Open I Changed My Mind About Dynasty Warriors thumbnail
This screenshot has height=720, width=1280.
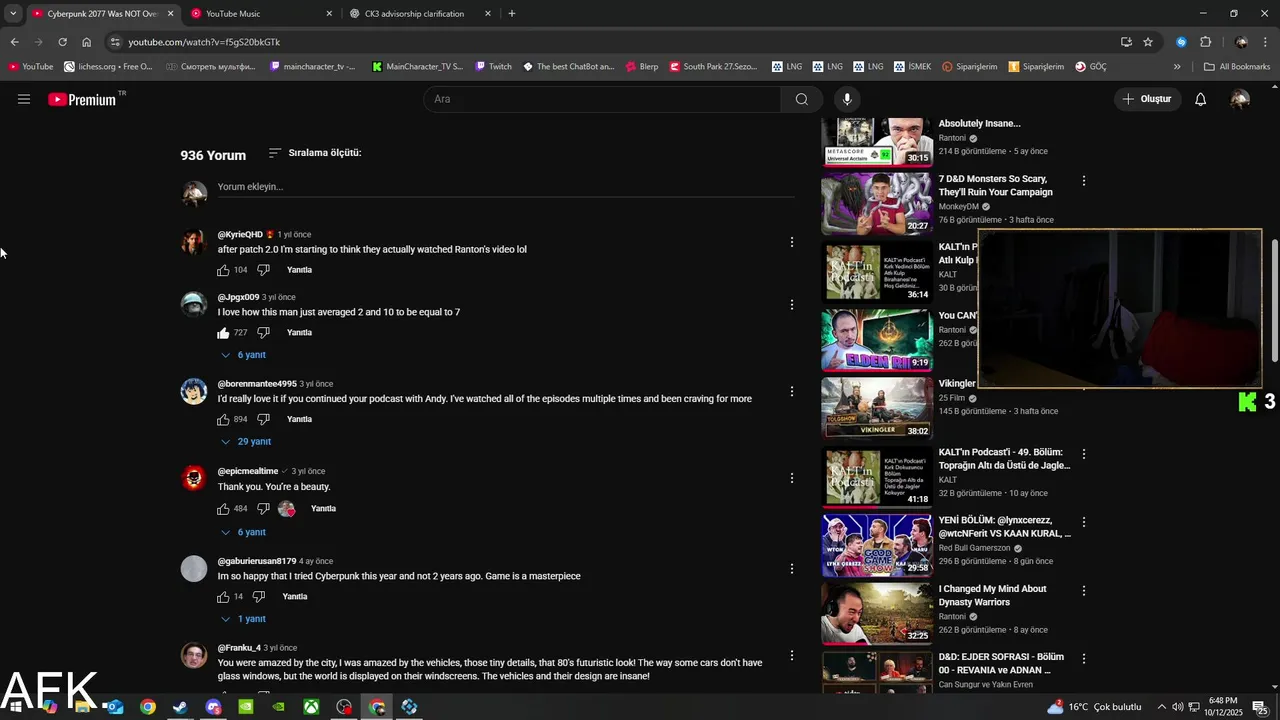(x=877, y=613)
